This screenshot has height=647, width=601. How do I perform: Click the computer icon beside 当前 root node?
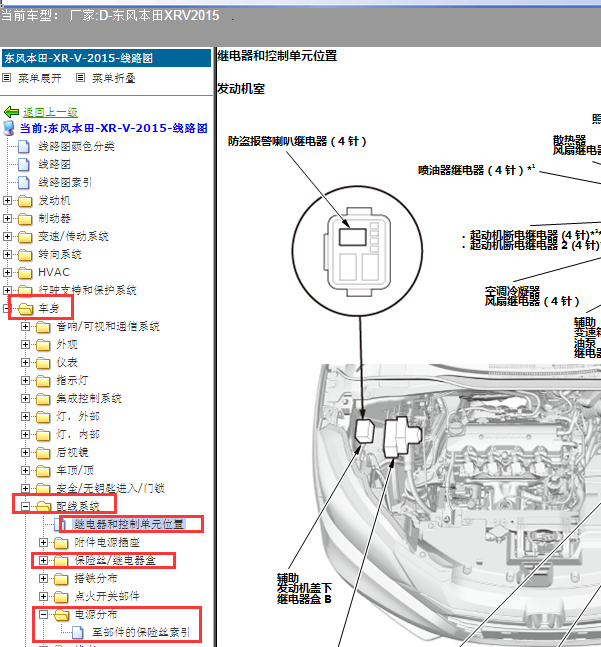[9, 128]
